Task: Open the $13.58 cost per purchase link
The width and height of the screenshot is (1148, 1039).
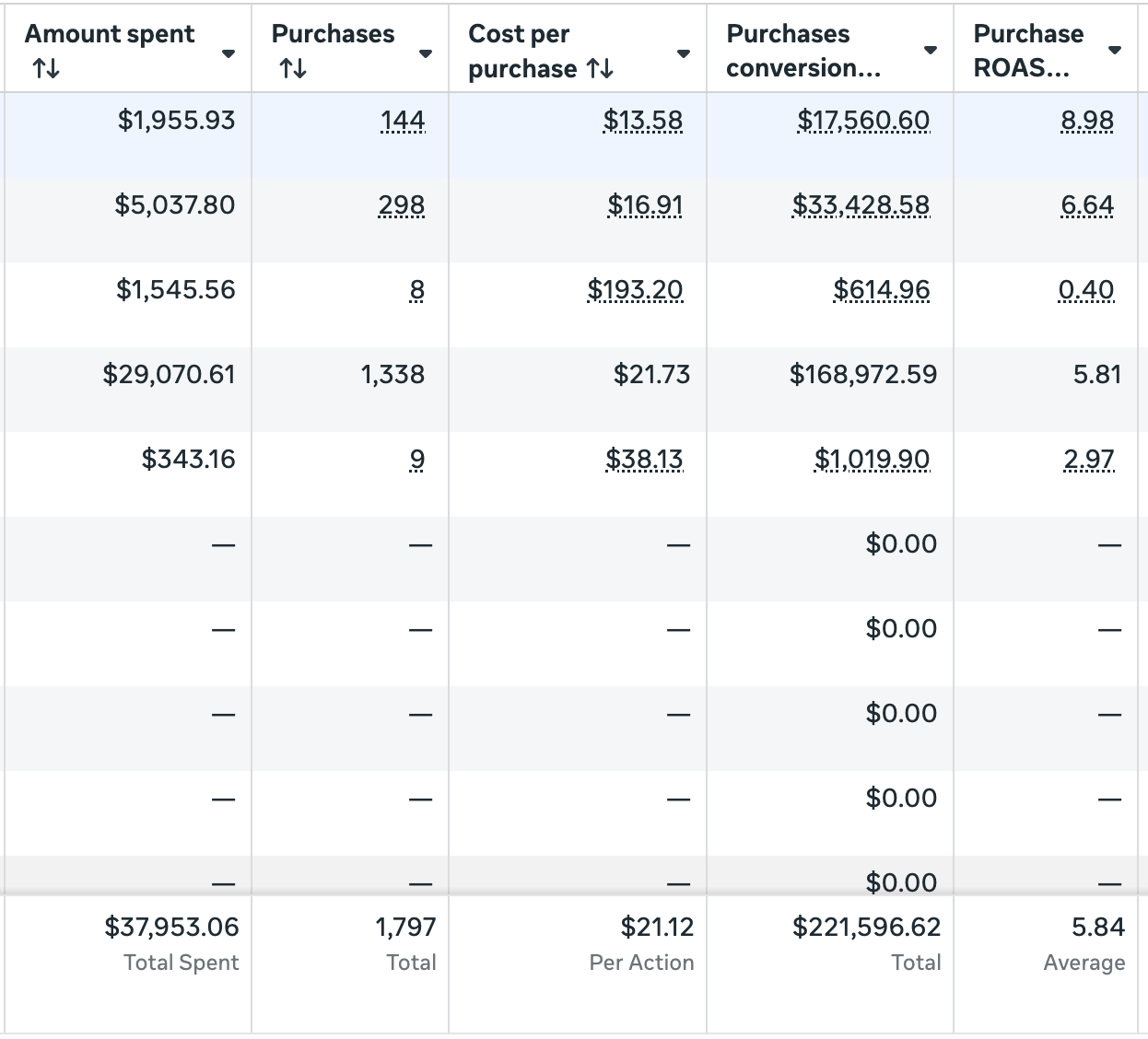Action: point(643,121)
